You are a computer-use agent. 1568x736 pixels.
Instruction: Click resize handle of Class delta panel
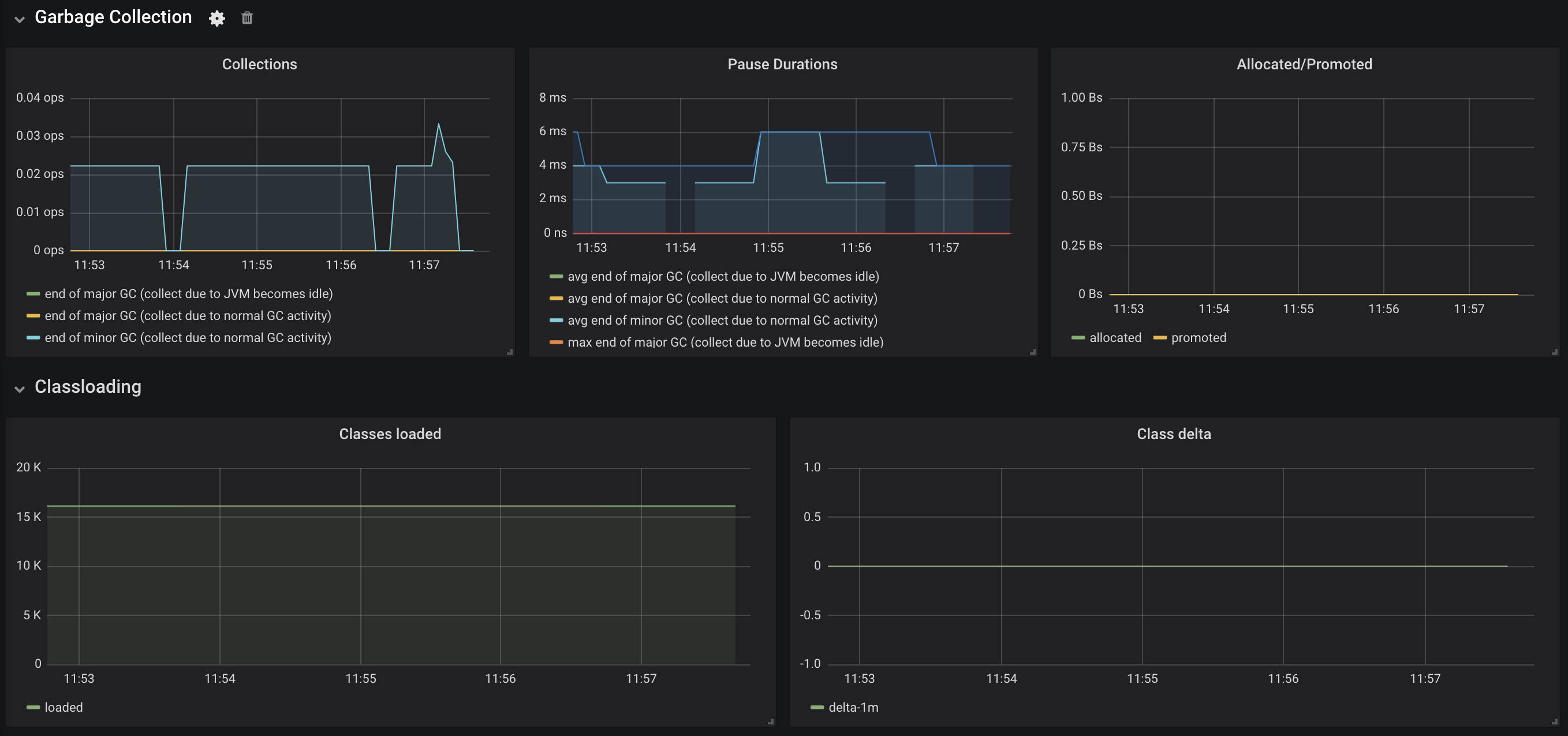point(1554,722)
